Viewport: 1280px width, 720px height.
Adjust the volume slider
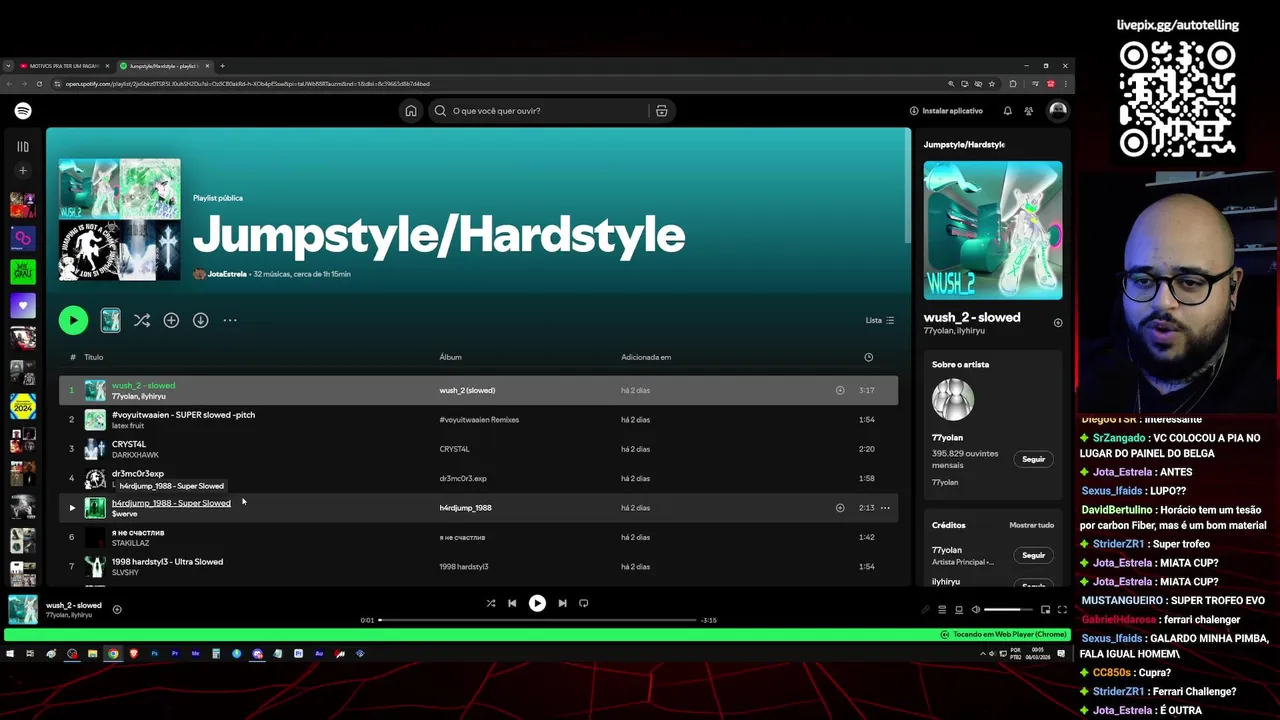pos(1008,610)
